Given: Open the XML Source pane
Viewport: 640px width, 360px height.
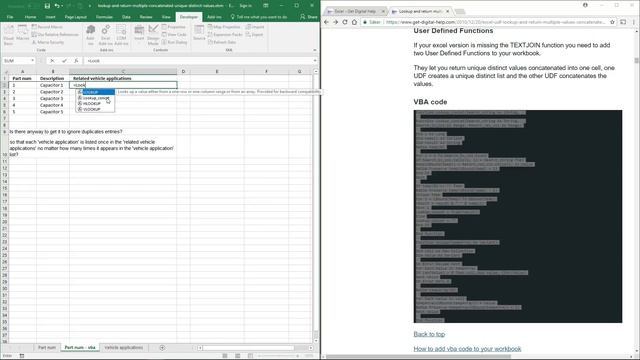Looking at the screenshot, I should (x=199, y=33).
